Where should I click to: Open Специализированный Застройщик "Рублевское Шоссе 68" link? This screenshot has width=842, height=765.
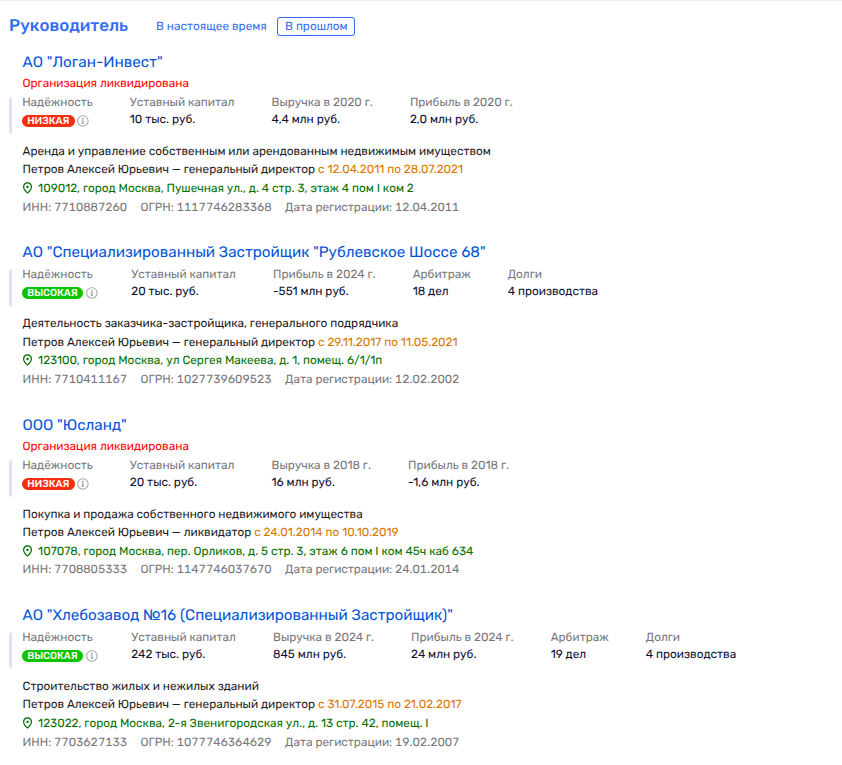point(254,252)
